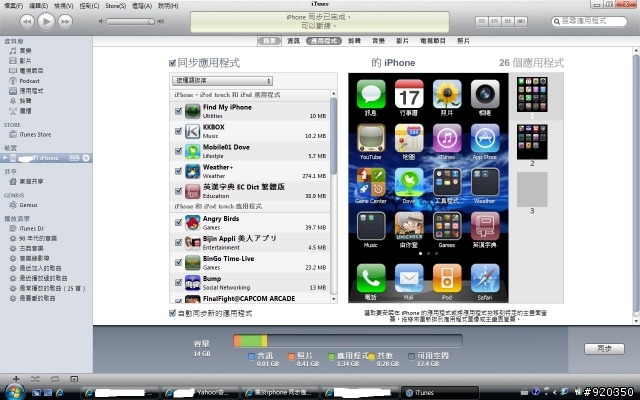Select the Maps app icon

click(x=409, y=138)
